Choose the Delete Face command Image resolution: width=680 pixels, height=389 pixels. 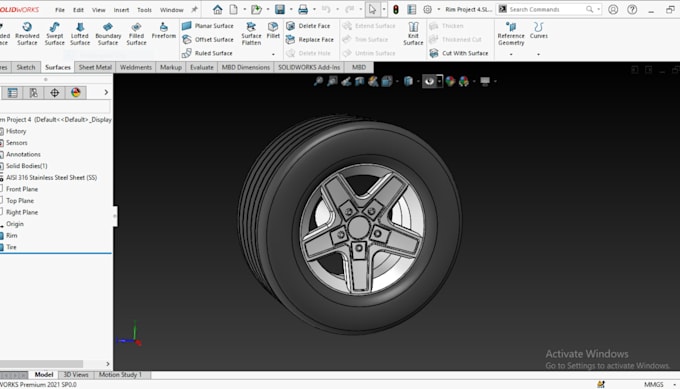pyautogui.click(x=308, y=26)
